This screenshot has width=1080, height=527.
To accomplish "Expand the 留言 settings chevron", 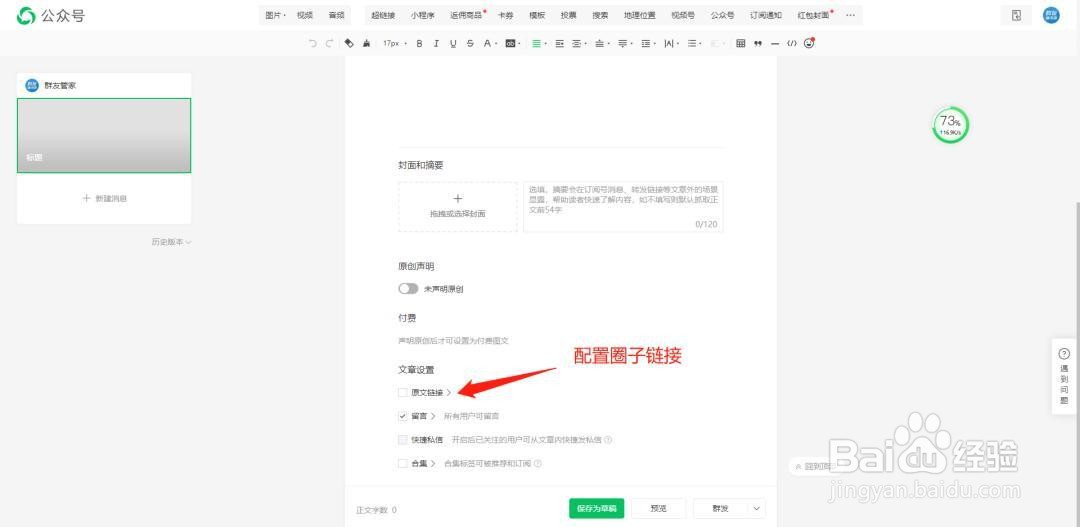I will coord(433,416).
